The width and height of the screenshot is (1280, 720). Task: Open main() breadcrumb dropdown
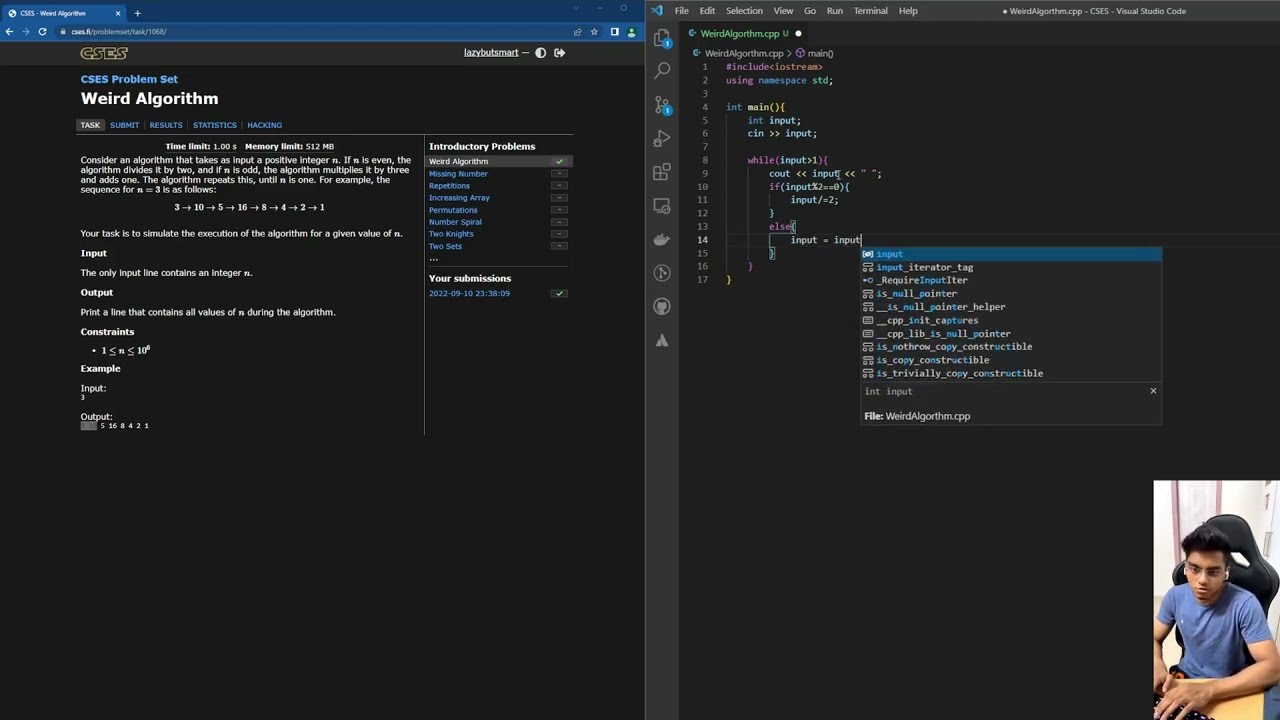pos(819,53)
